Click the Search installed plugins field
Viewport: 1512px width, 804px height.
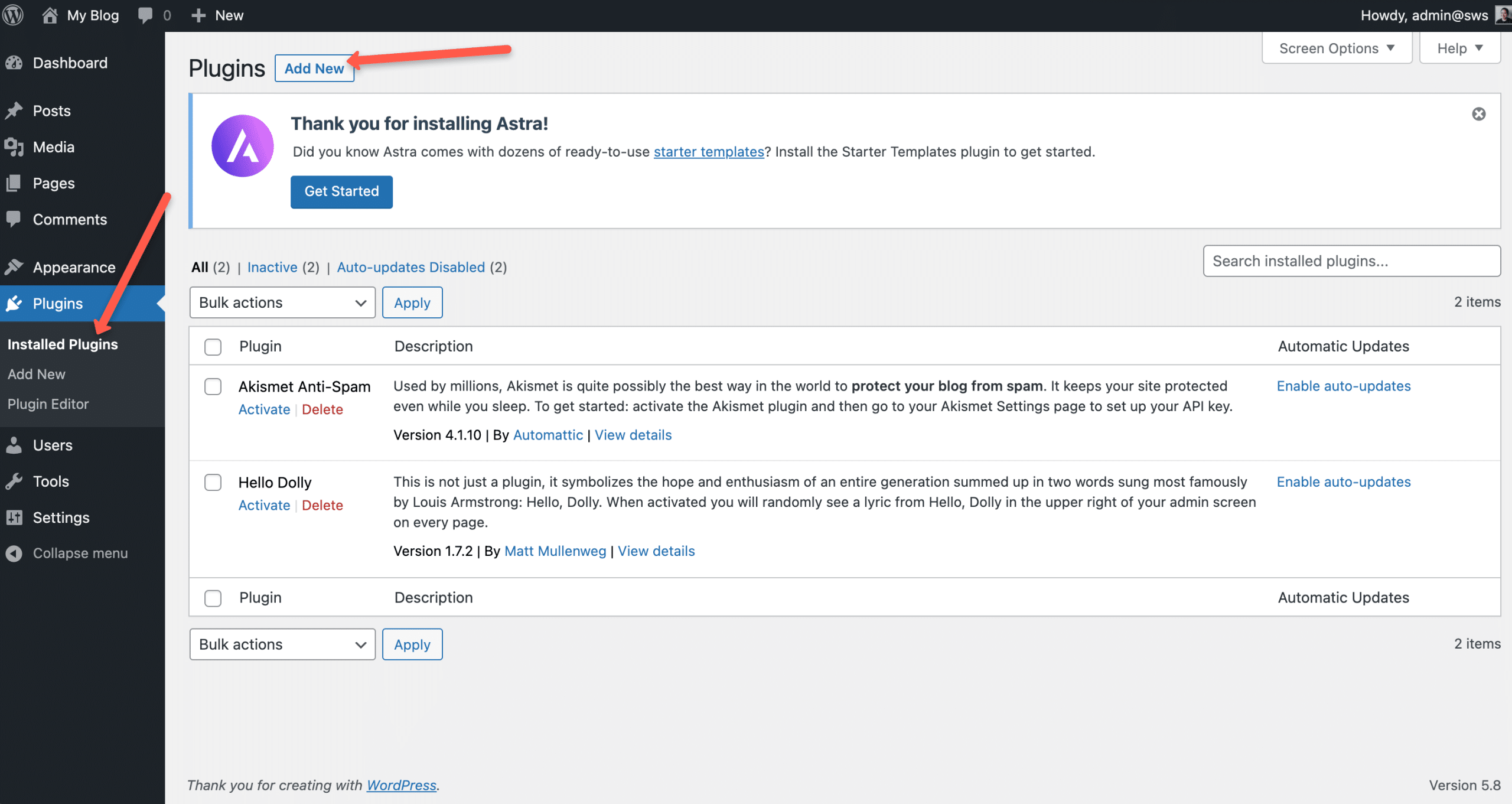(1351, 261)
